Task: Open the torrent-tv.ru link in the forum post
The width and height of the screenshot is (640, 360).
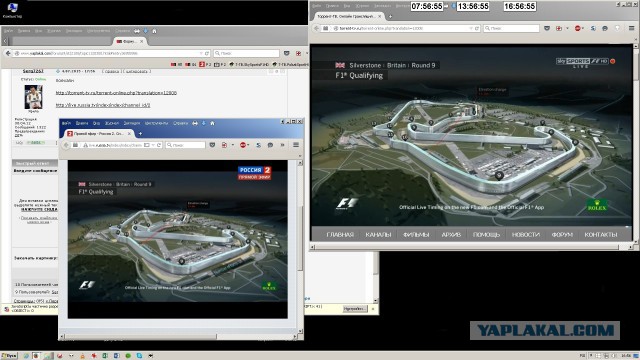Action: pyautogui.click(x=116, y=93)
